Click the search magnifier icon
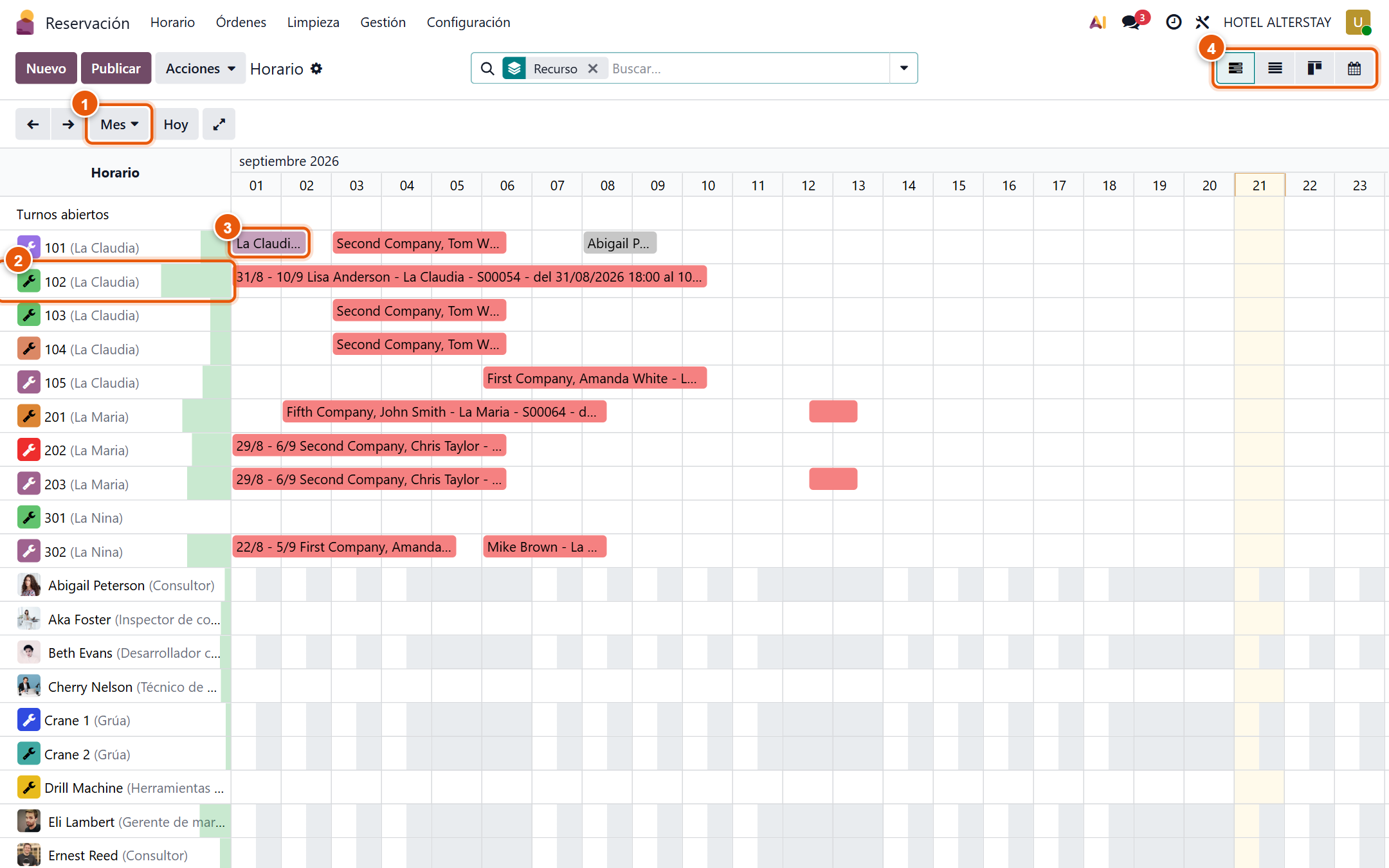1389x868 pixels. click(487, 68)
